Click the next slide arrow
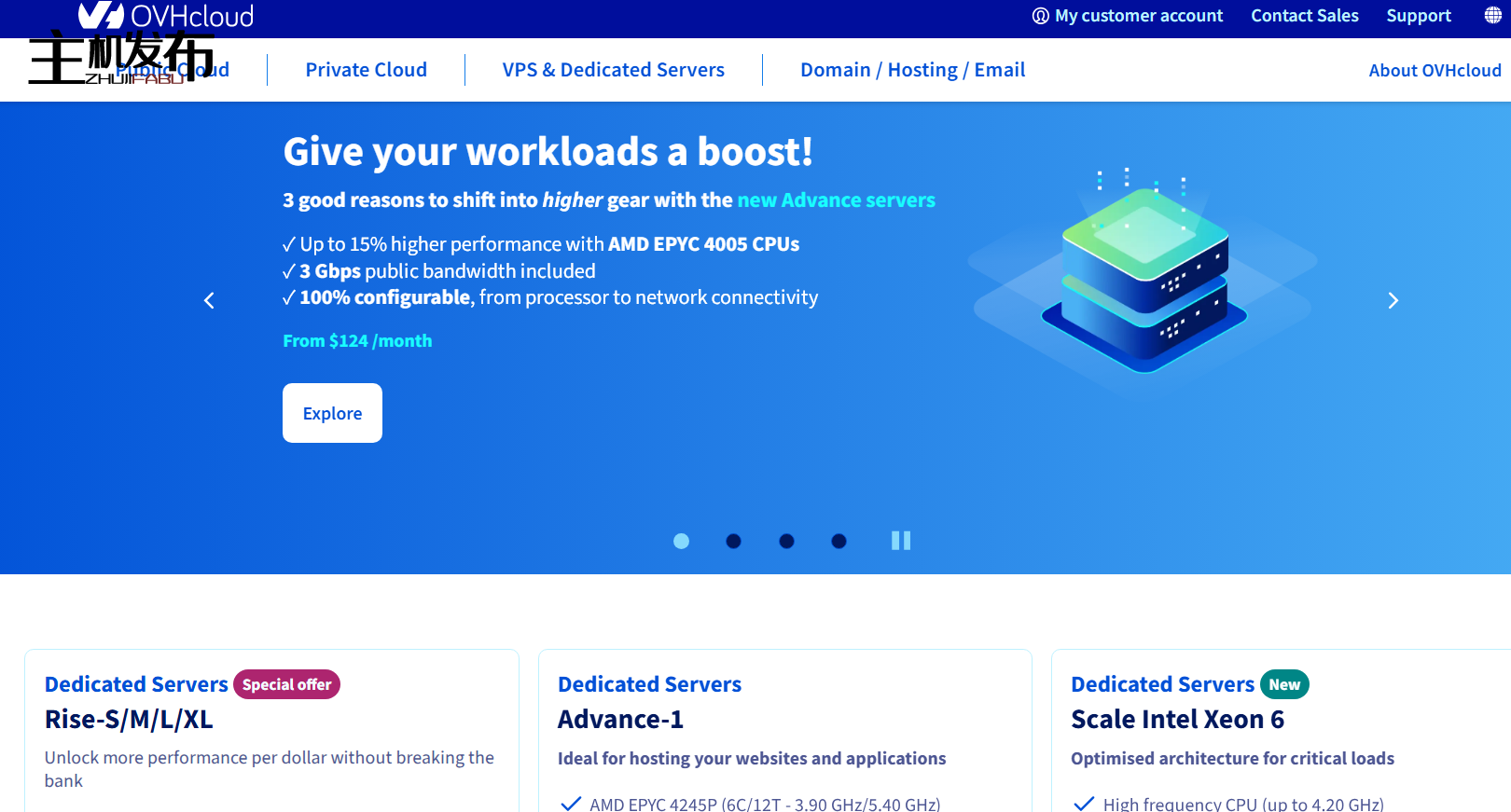Image resolution: width=1511 pixels, height=812 pixels. pos(1393,300)
